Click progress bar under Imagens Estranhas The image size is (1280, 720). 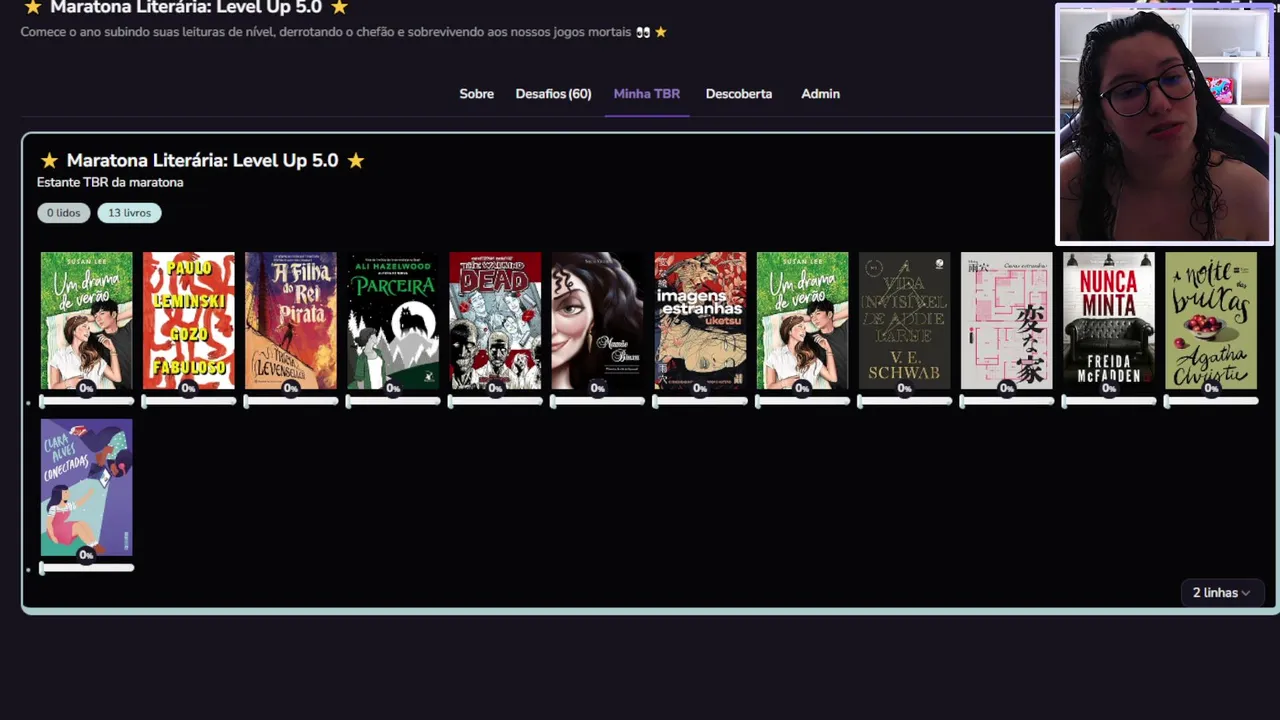700,401
